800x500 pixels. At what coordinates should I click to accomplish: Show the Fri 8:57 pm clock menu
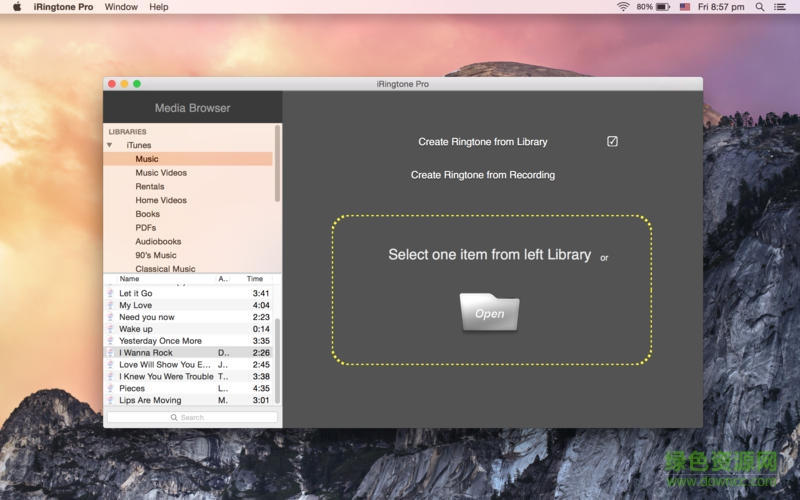pyautogui.click(x=721, y=7)
